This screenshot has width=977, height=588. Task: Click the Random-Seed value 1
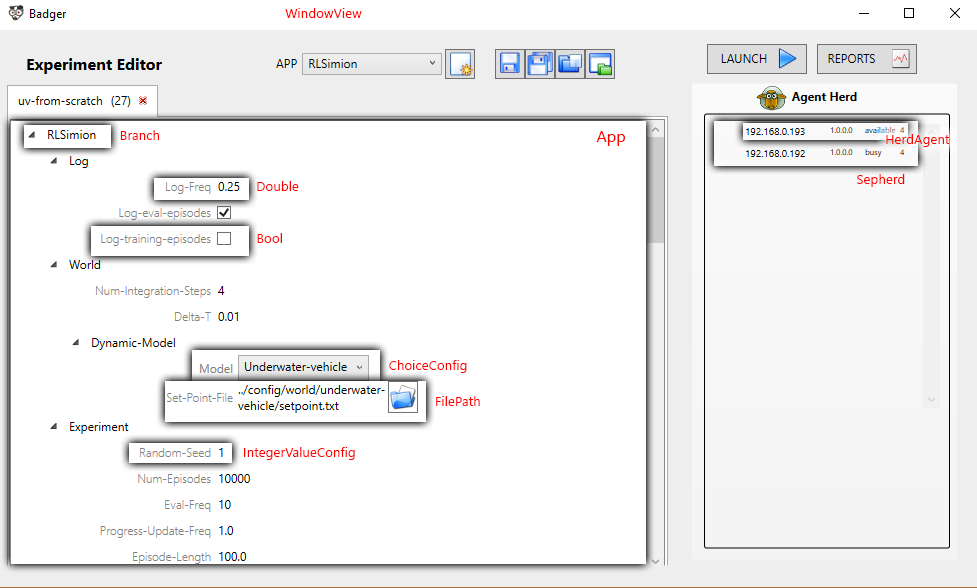point(221,453)
